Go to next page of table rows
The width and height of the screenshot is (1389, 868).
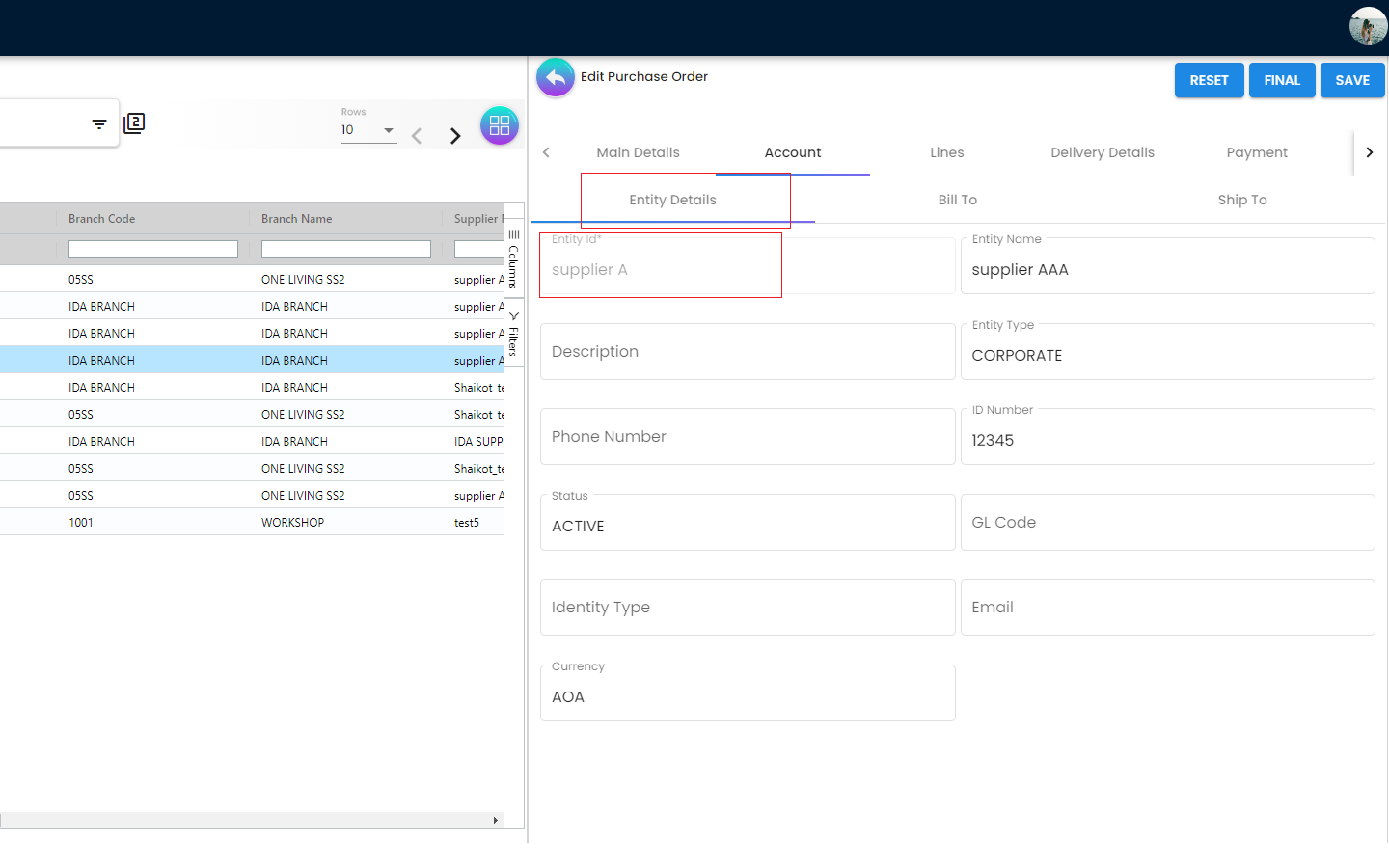coord(455,136)
